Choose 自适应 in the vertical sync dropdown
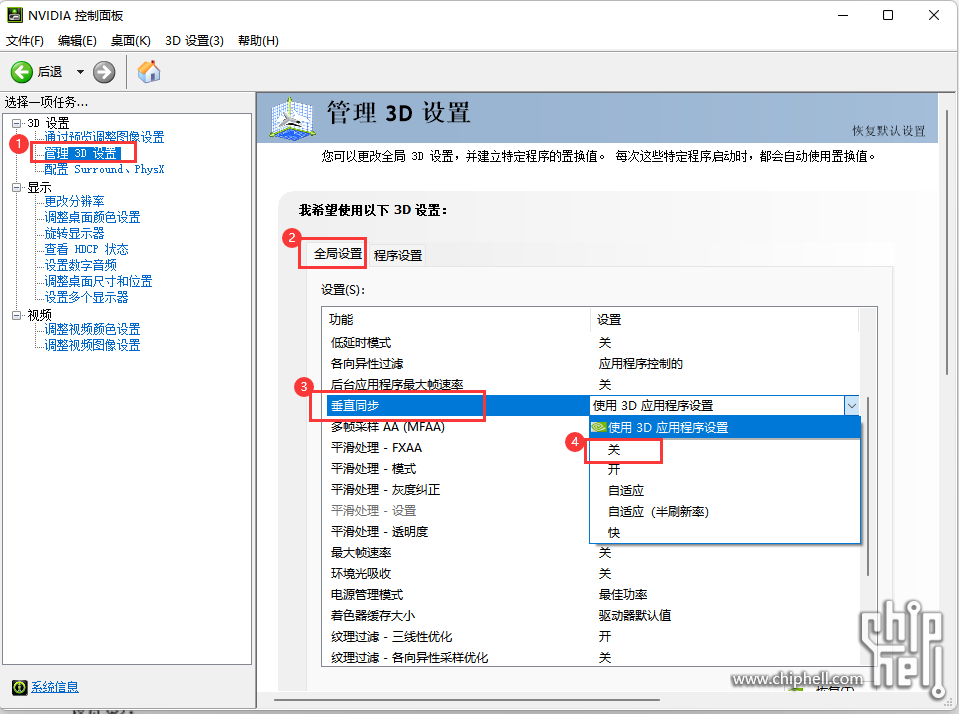Viewport: 959px width, 714px height. [x=725, y=491]
